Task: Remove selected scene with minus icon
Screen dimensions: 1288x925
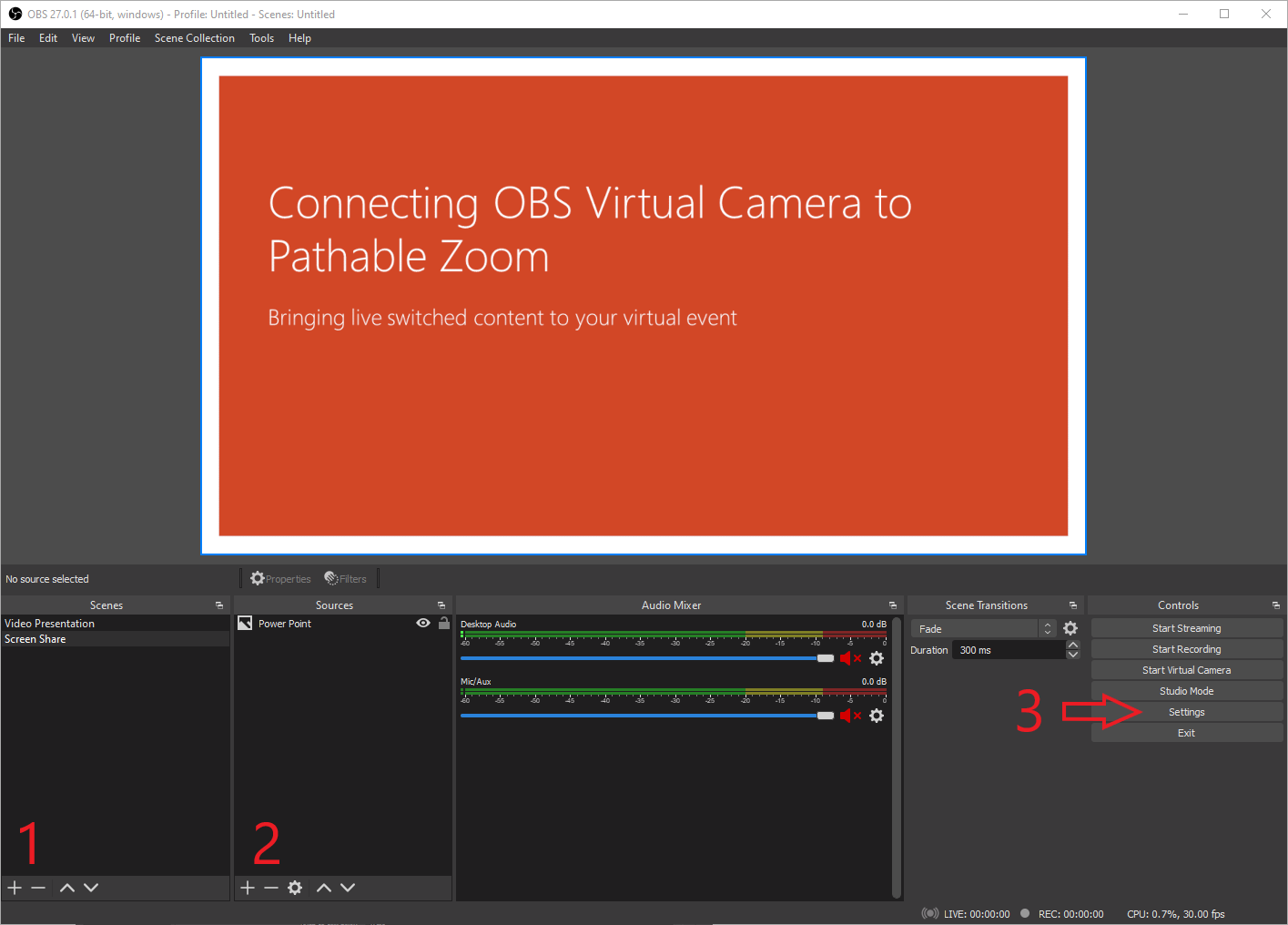Action: click(38, 888)
